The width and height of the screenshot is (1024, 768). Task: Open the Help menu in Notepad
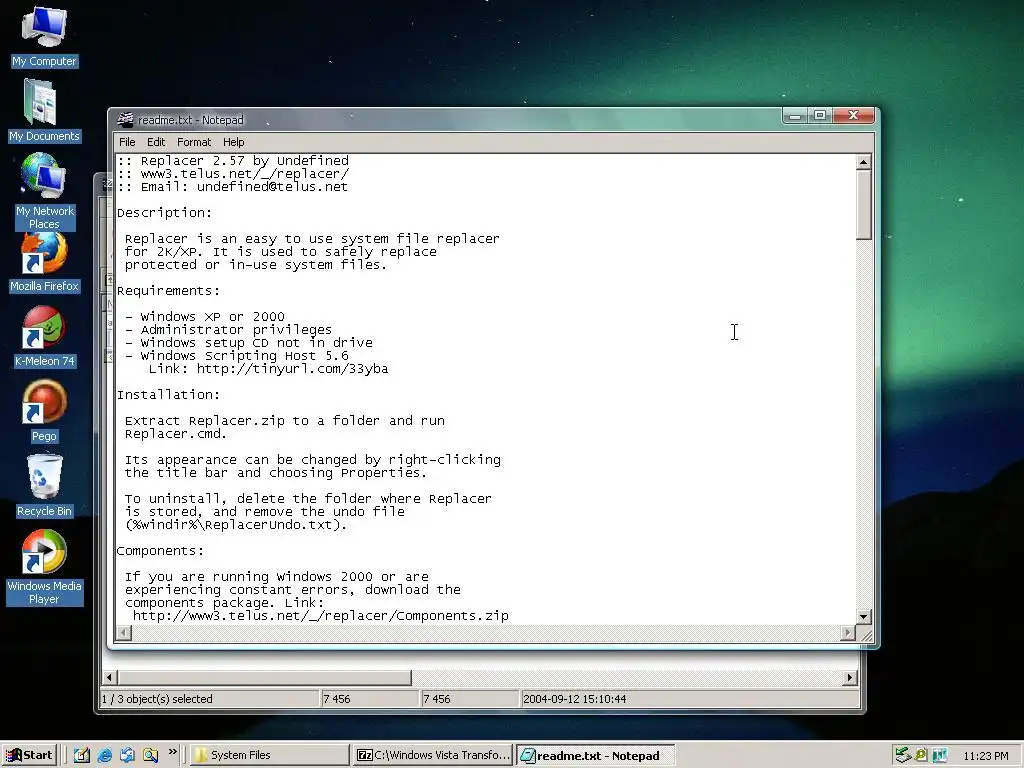(233, 142)
